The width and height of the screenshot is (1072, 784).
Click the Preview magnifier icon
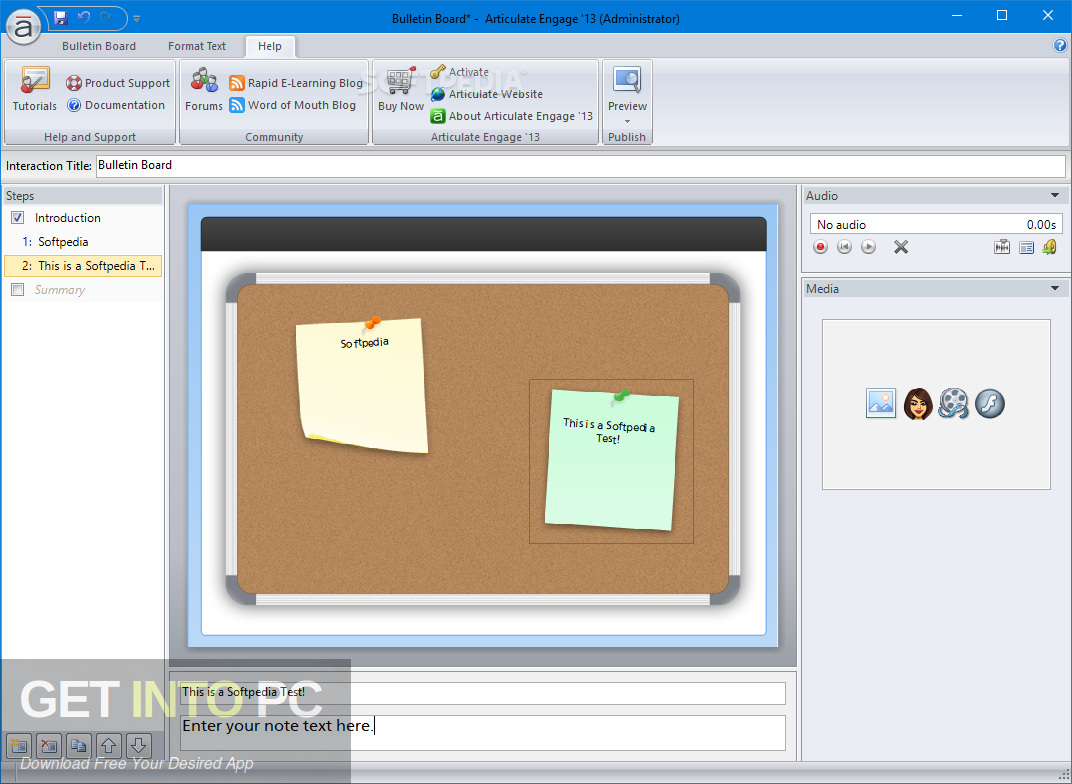click(627, 80)
